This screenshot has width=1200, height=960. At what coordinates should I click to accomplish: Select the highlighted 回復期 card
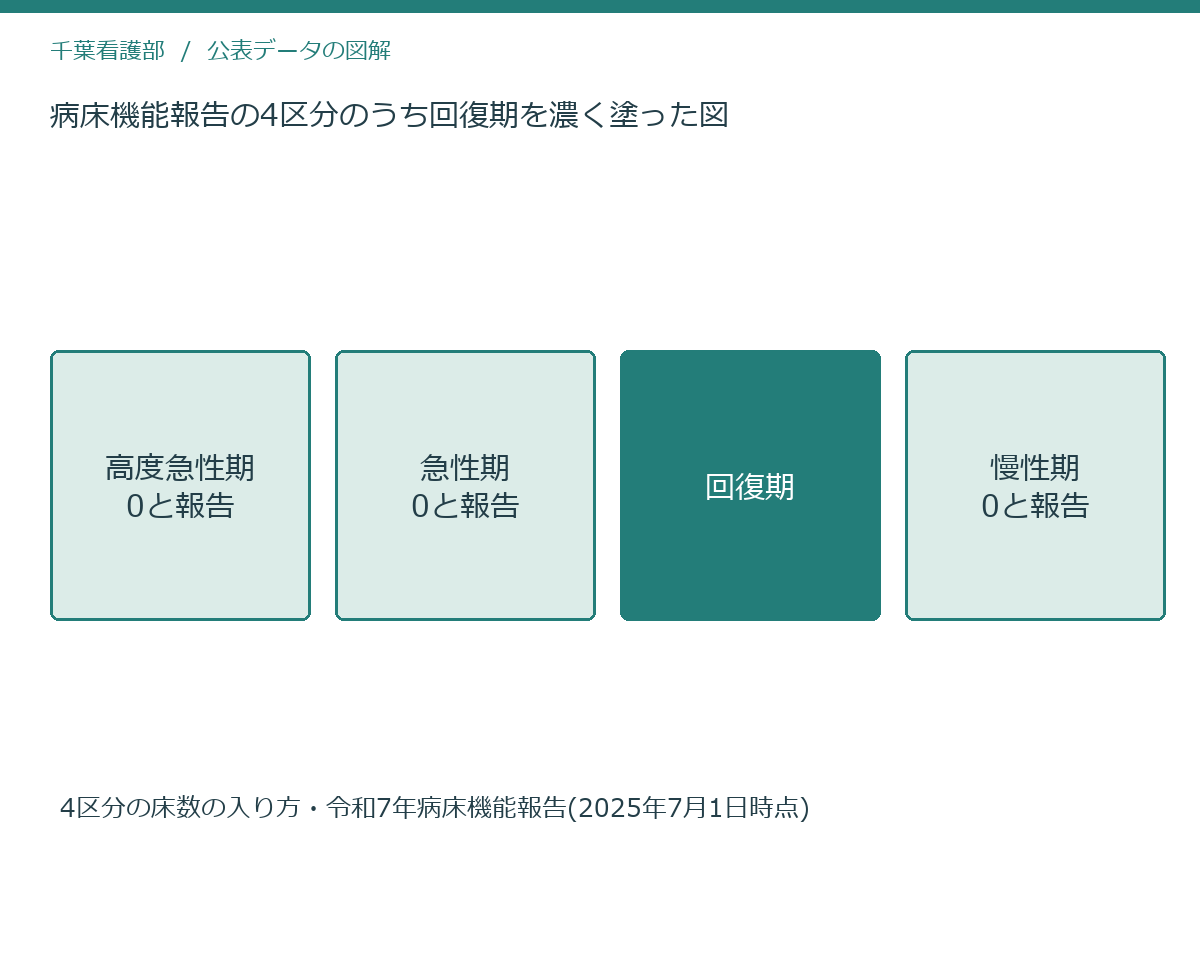(x=750, y=485)
